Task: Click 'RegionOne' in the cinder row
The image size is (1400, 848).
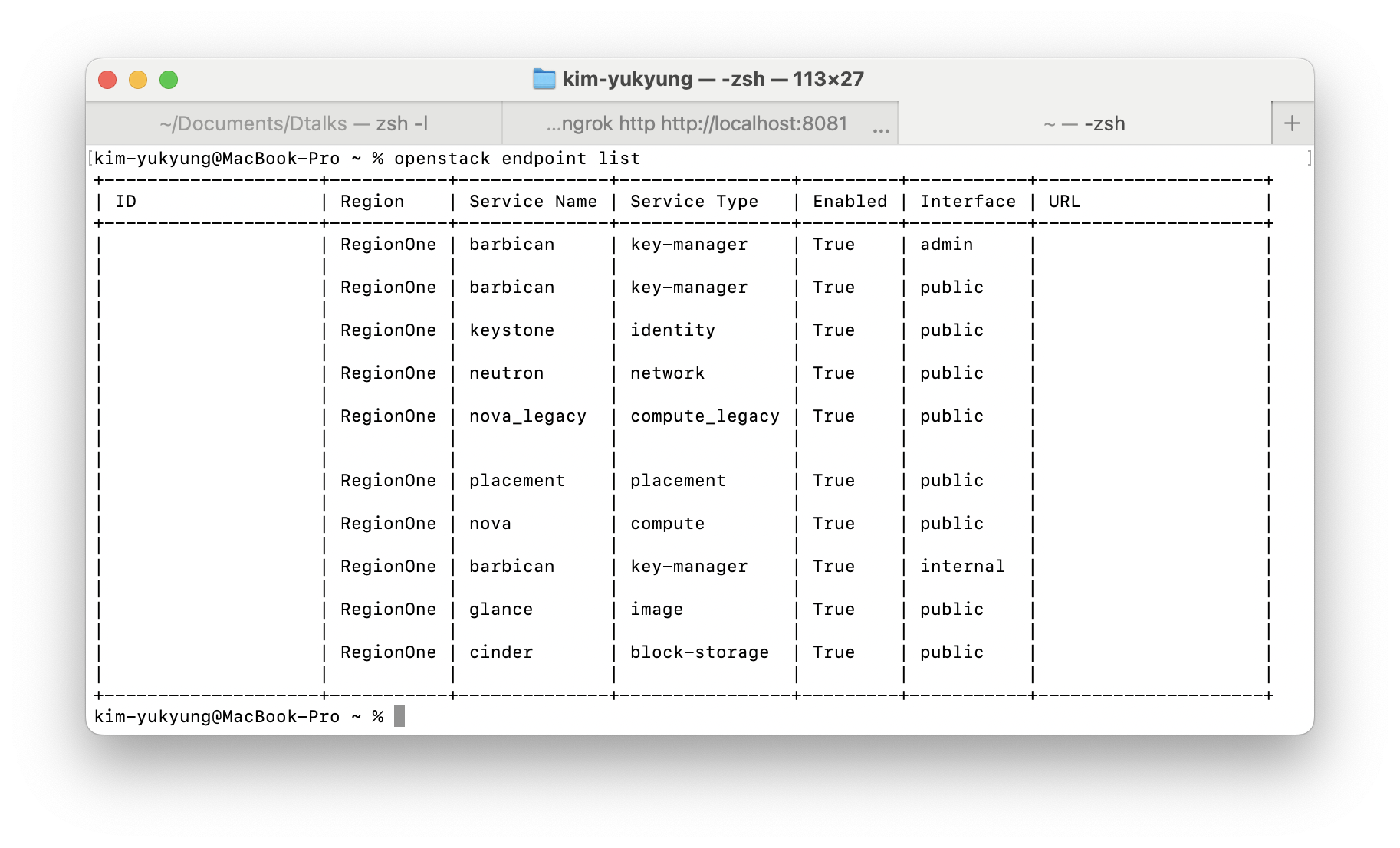Action: point(388,652)
